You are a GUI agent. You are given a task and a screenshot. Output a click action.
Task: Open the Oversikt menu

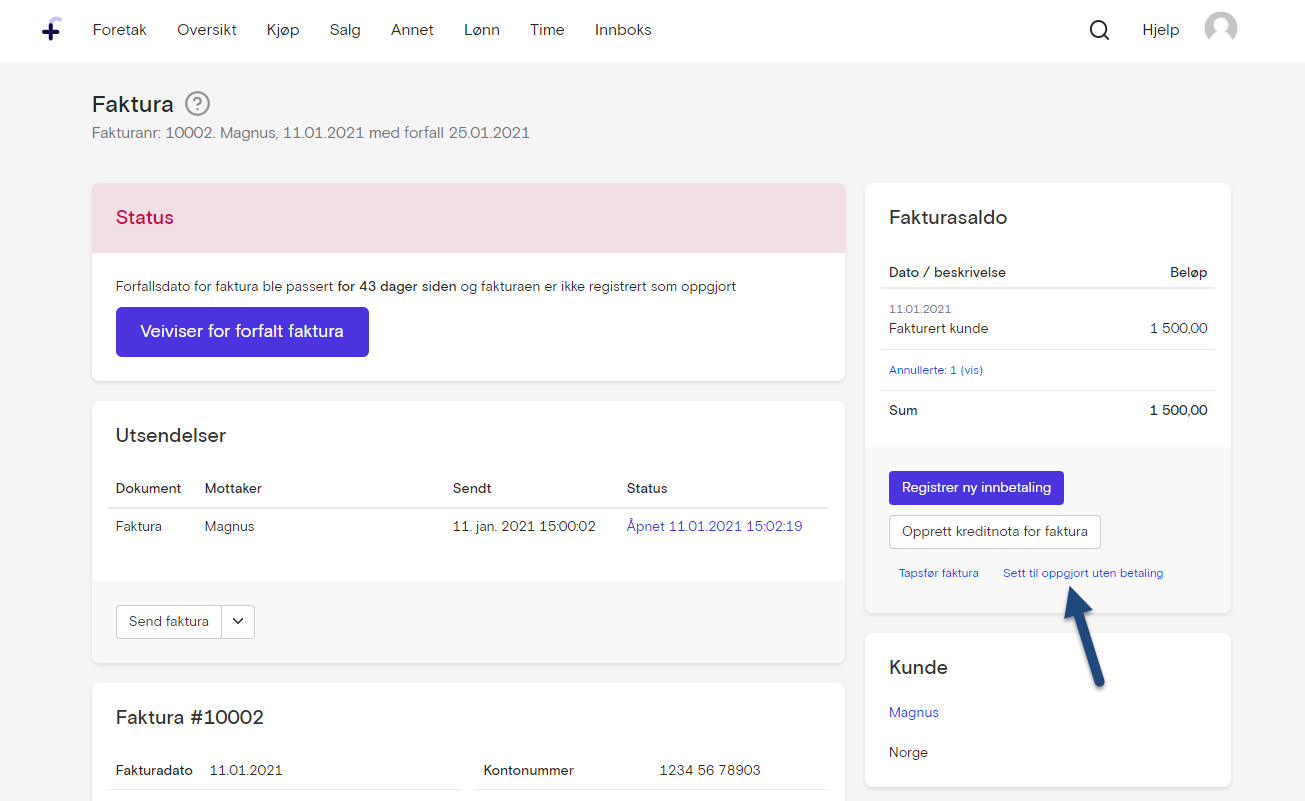click(x=207, y=30)
